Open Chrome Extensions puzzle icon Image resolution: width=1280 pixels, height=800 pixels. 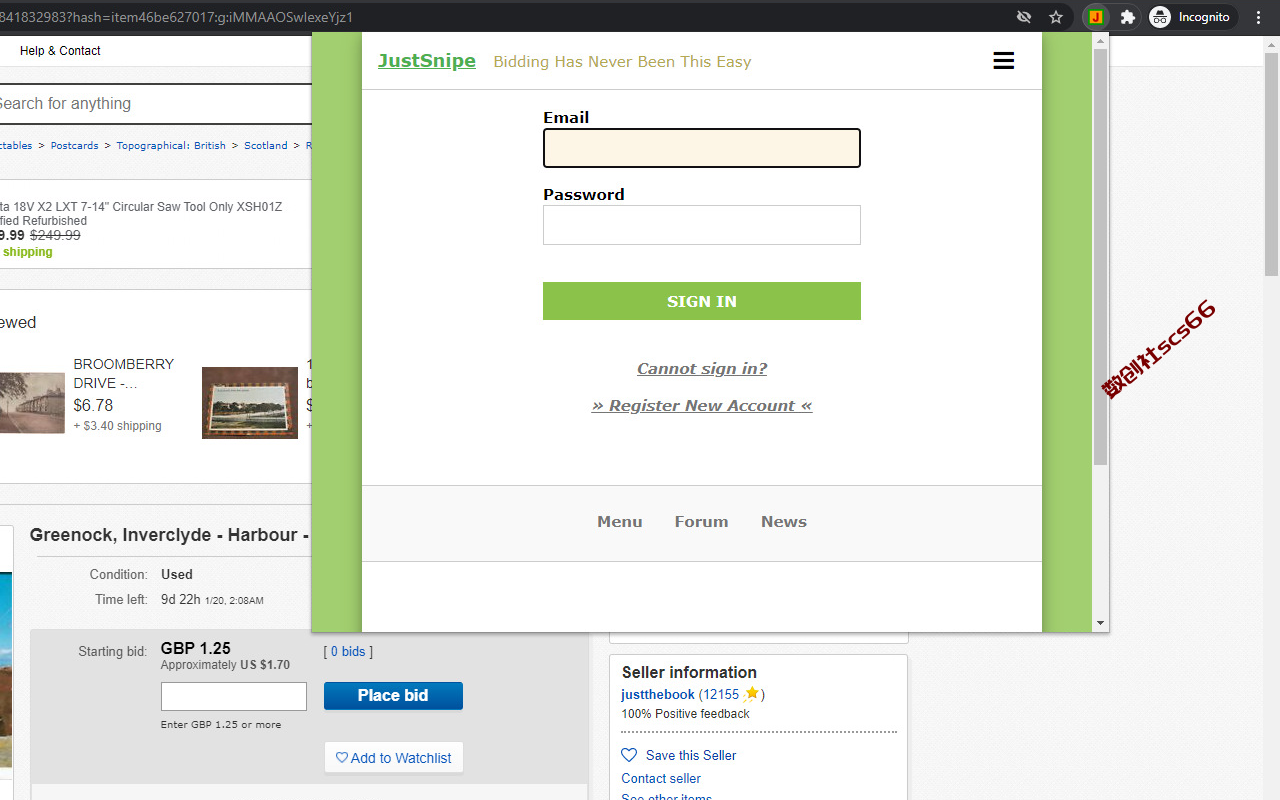1128,17
